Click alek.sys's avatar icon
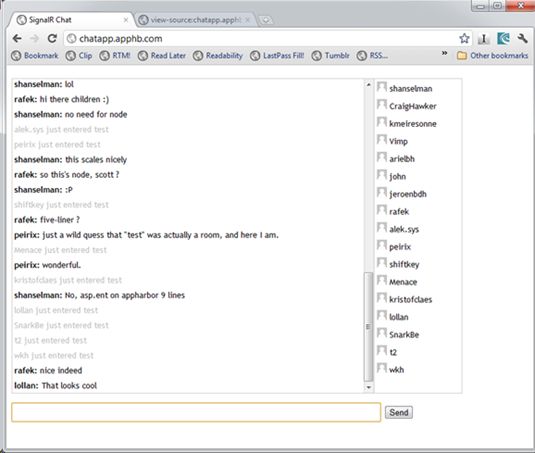 tap(382, 228)
